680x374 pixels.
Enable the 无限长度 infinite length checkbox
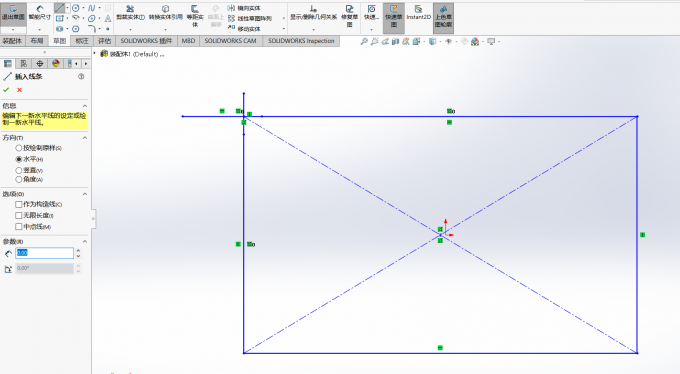coord(19,215)
